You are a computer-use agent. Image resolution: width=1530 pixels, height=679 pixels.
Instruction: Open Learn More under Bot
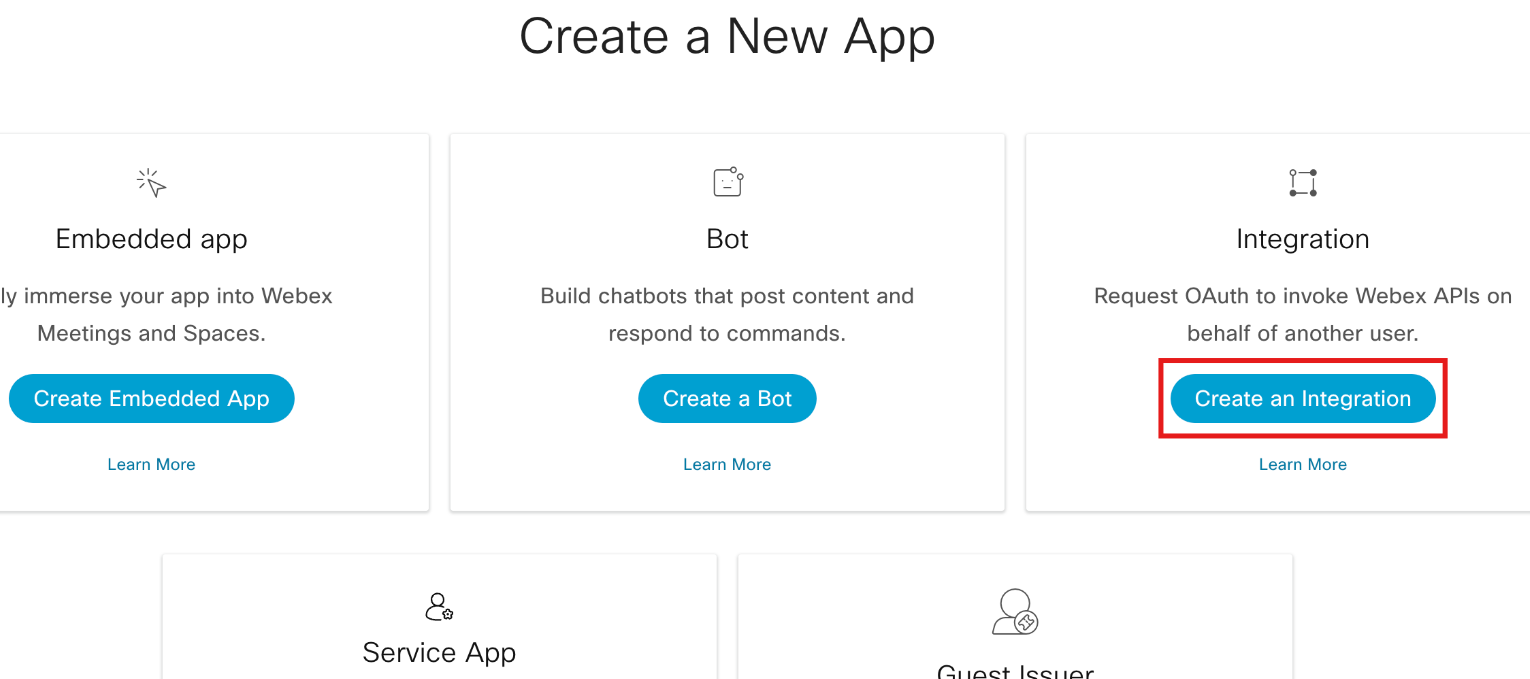click(x=727, y=464)
